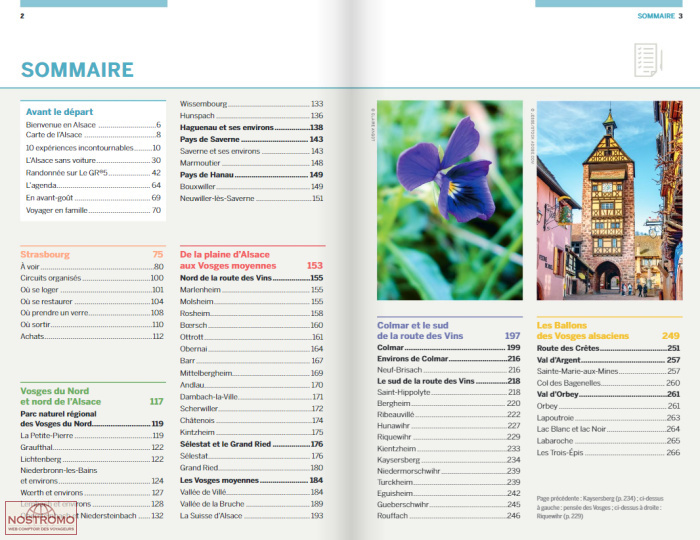Select the 'Où sortir' entry
This screenshot has height=540, width=700.
[92, 324]
